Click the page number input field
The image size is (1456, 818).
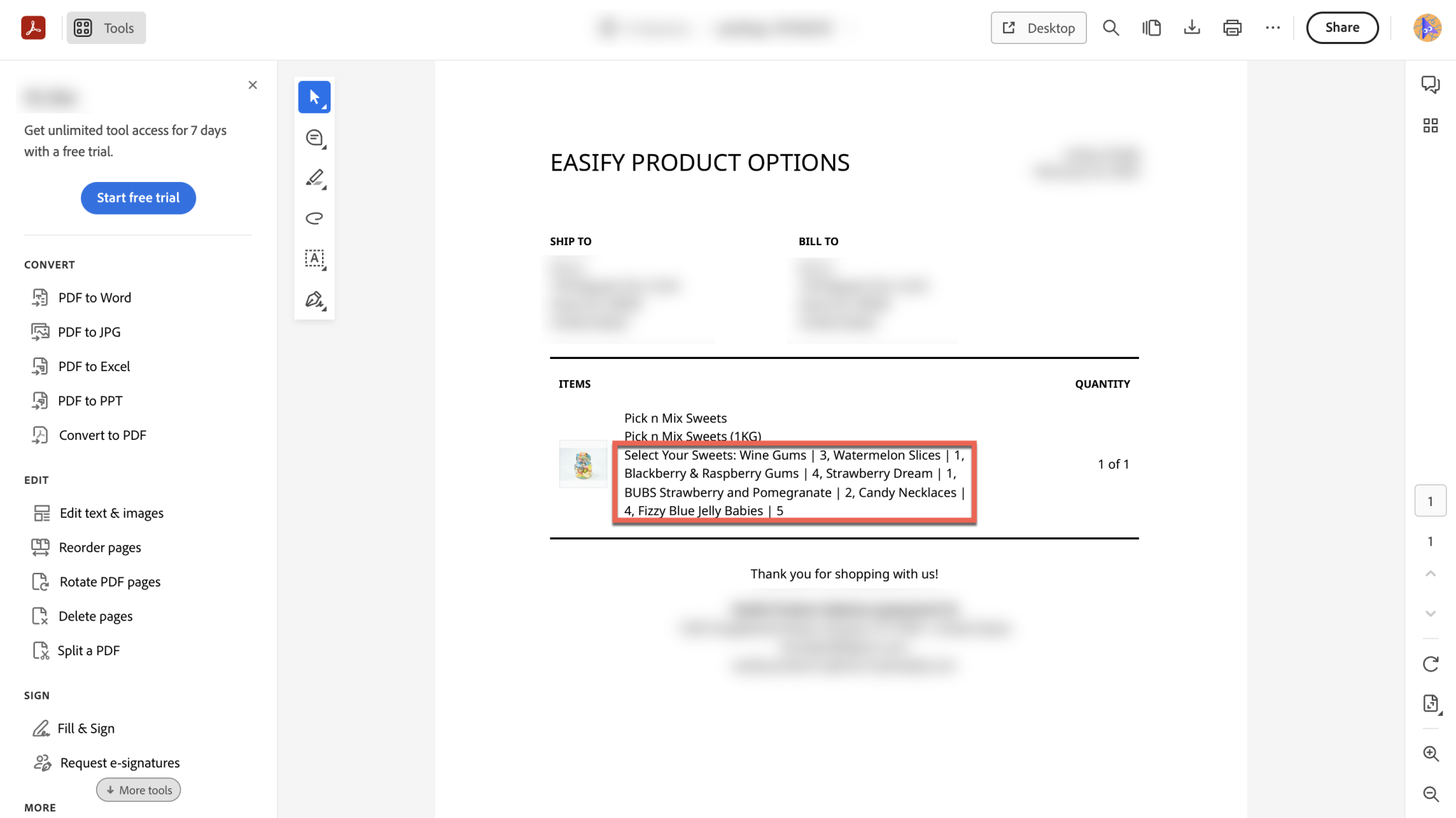(1430, 500)
